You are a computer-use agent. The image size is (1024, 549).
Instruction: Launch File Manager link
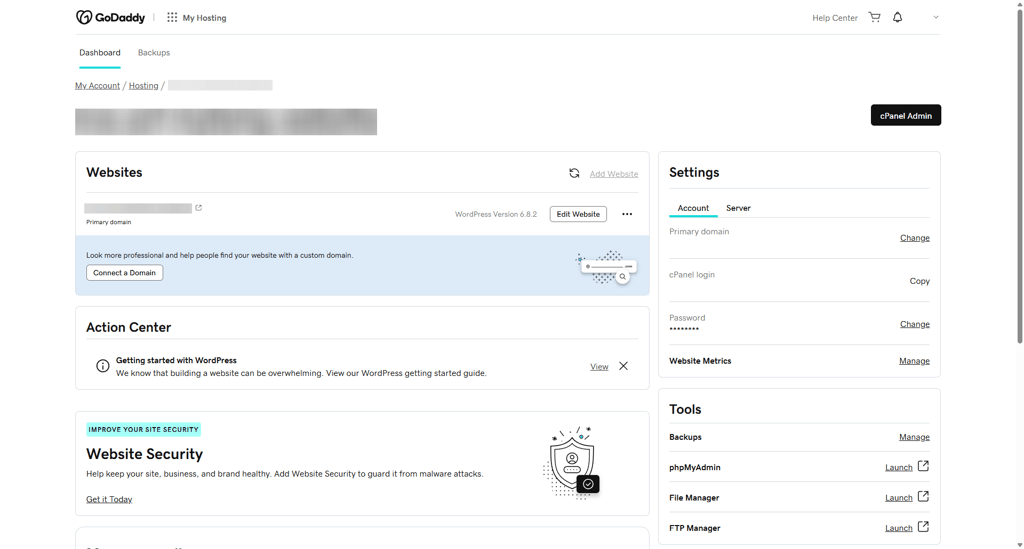899,498
